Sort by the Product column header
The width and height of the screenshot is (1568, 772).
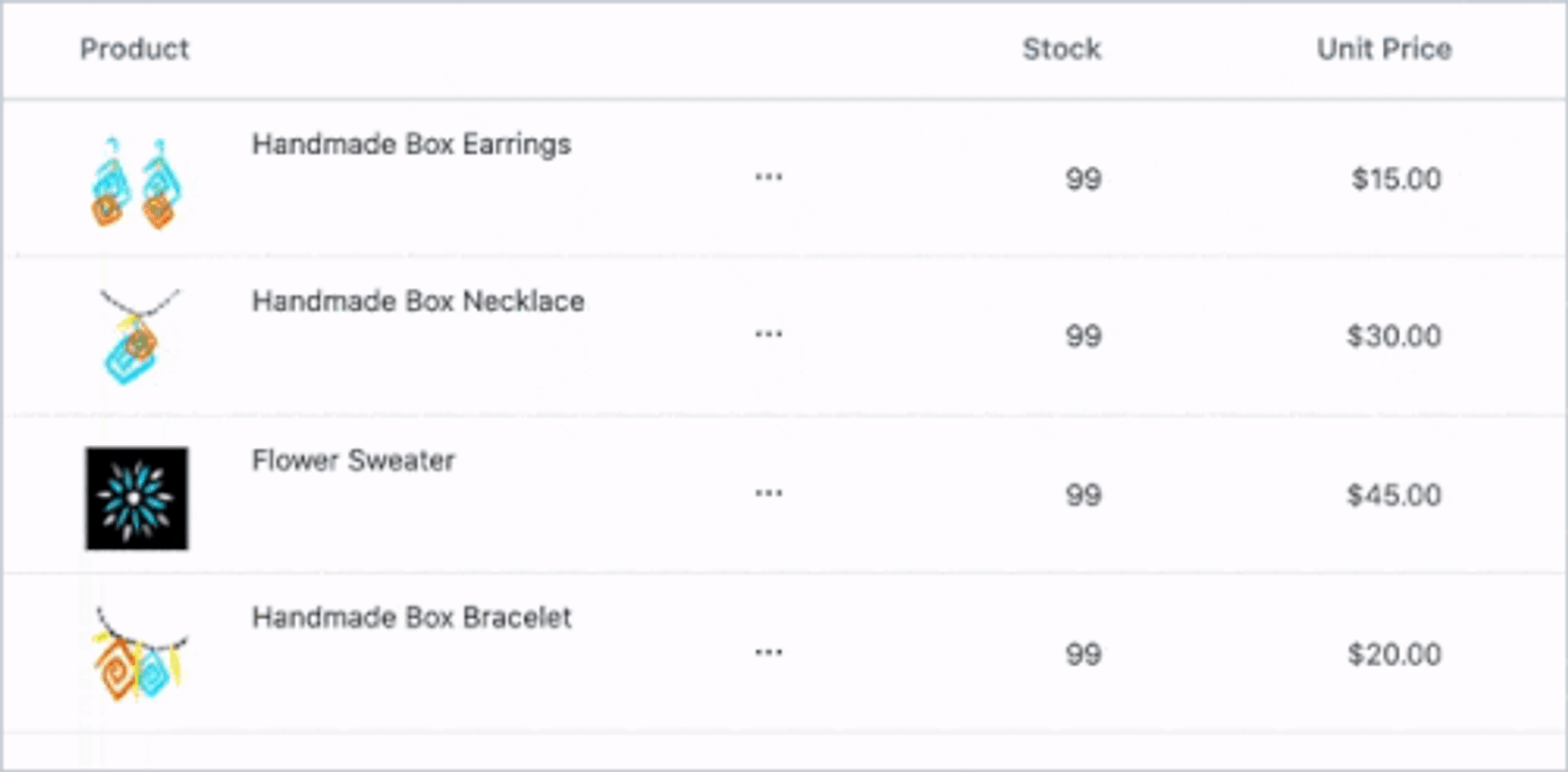tap(135, 49)
